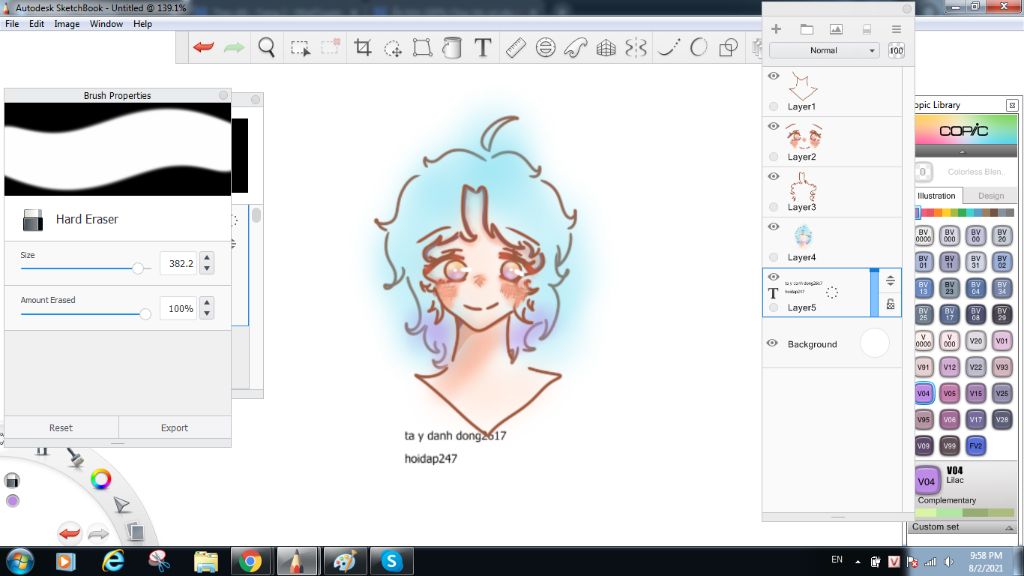Screen dimensions: 1024x576
Task: Choose the rectangular Select tool
Action: point(300,48)
